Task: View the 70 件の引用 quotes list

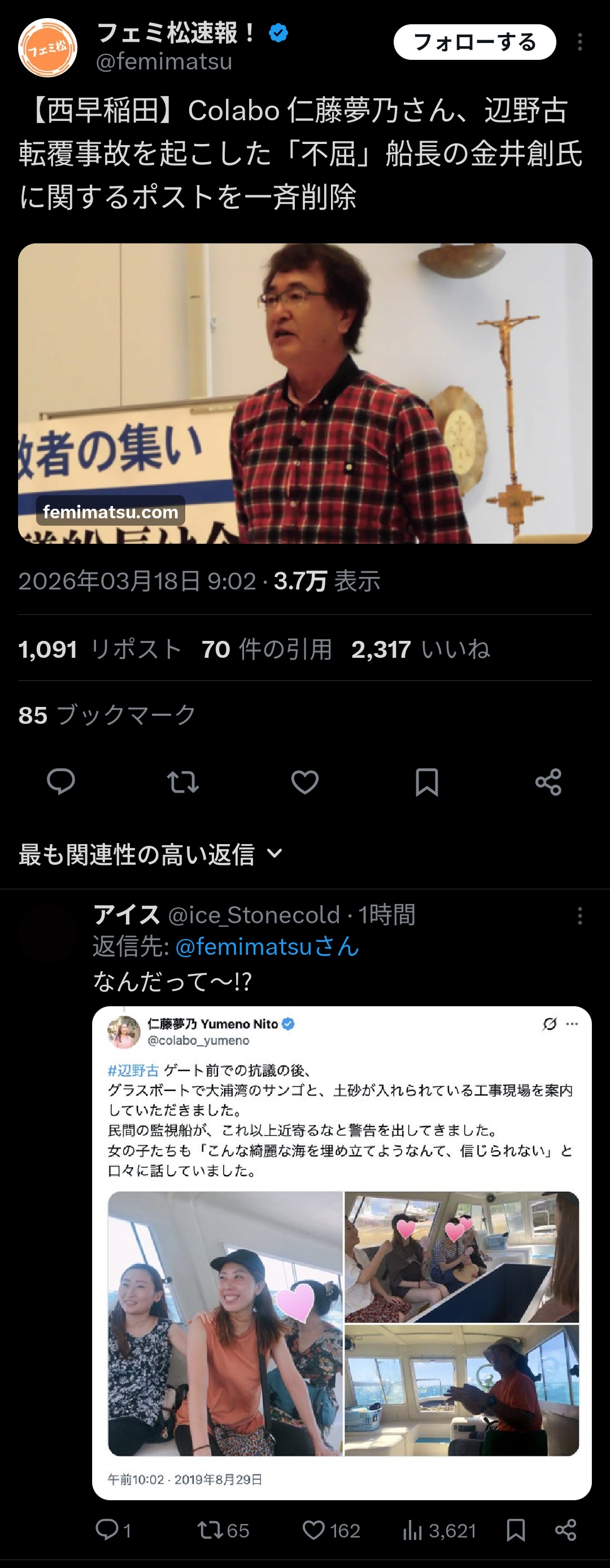Action: 267,649
